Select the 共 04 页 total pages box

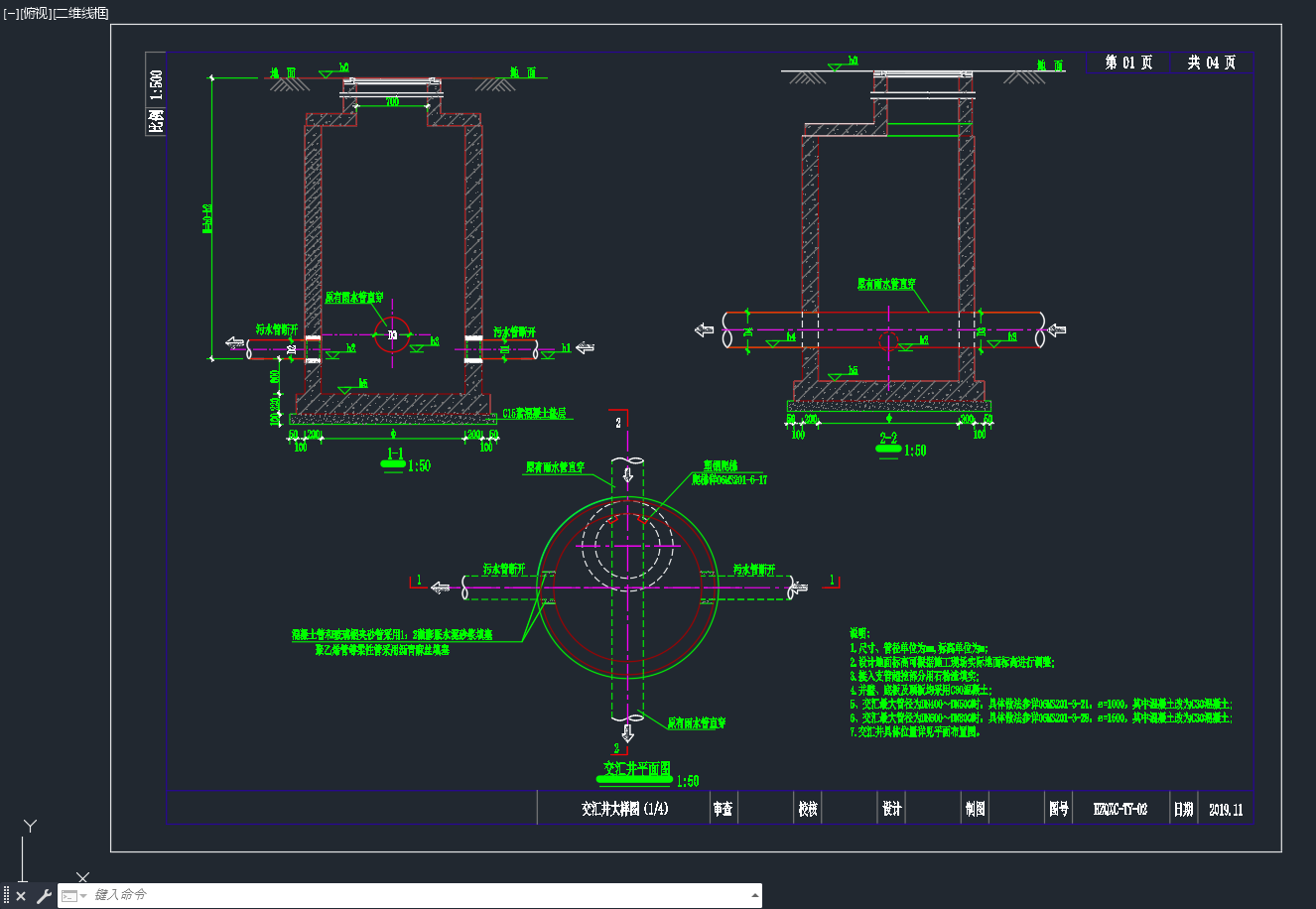click(x=1212, y=63)
